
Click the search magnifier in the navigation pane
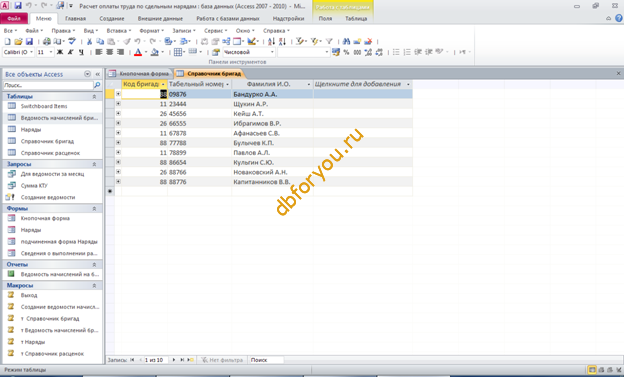tap(97, 85)
